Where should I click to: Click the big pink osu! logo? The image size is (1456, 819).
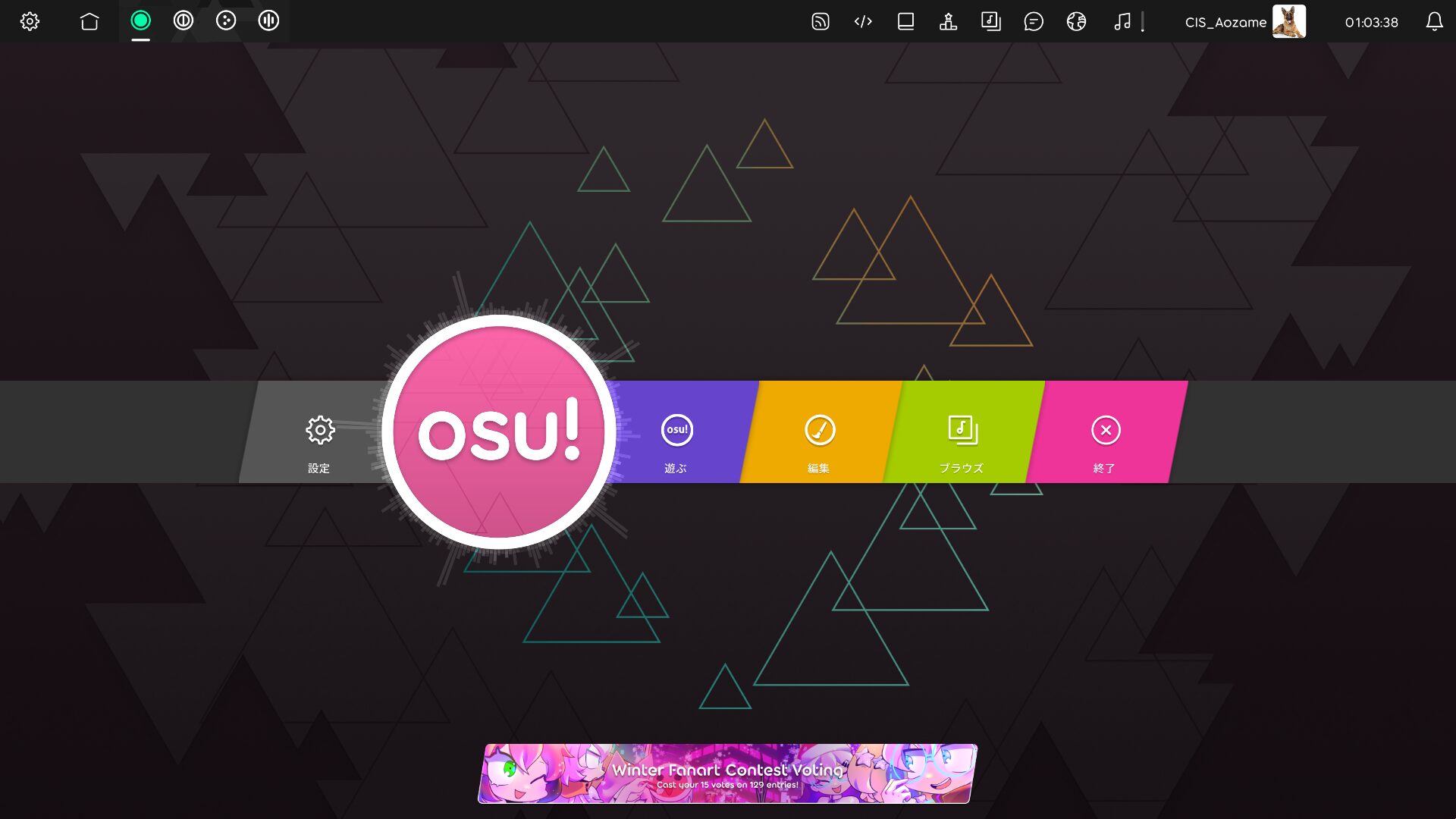pos(498,432)
